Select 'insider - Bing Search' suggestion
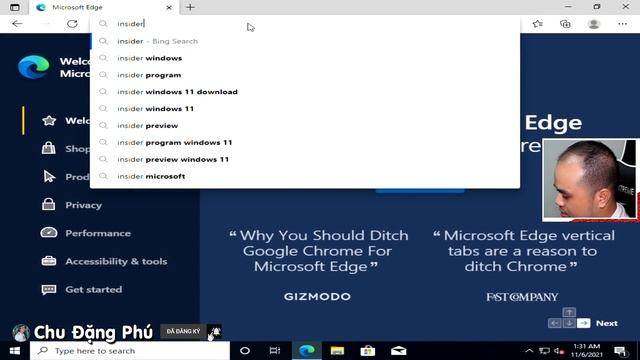Viewport: 640px width, 360px height. [x=305, y=41]
